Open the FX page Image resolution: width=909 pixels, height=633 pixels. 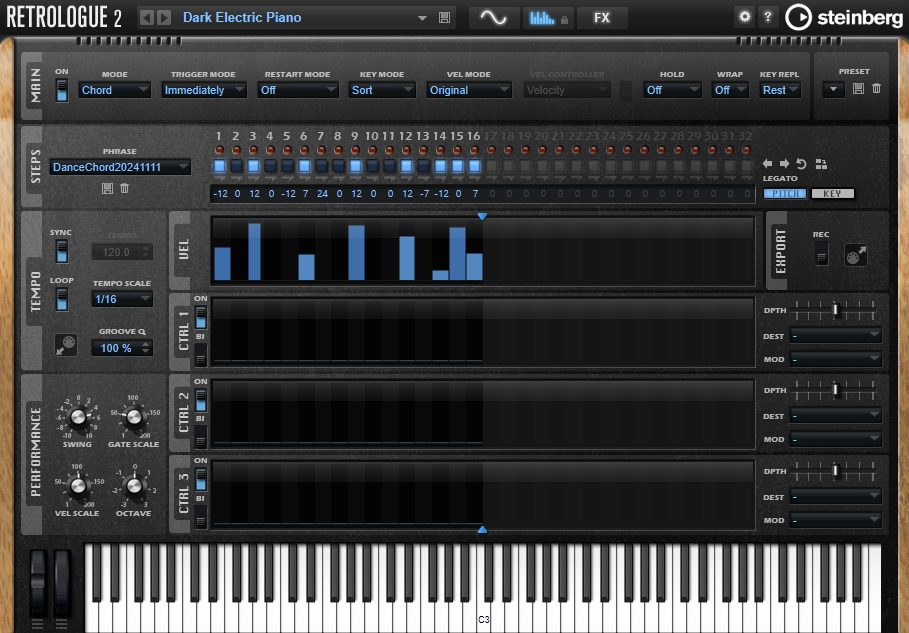[601, 17]
